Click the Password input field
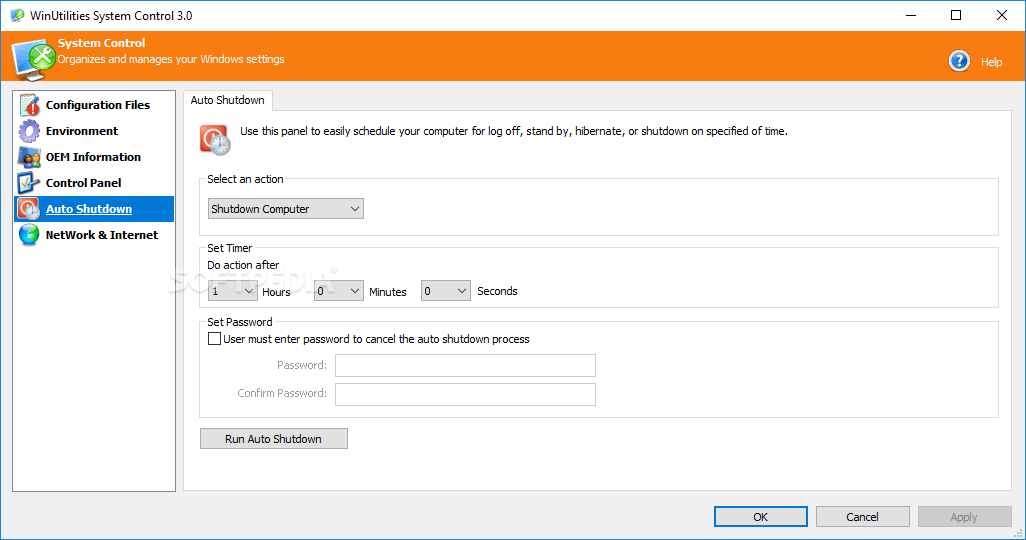Viewport: 1026px width, 540px height. click(465, 365)
